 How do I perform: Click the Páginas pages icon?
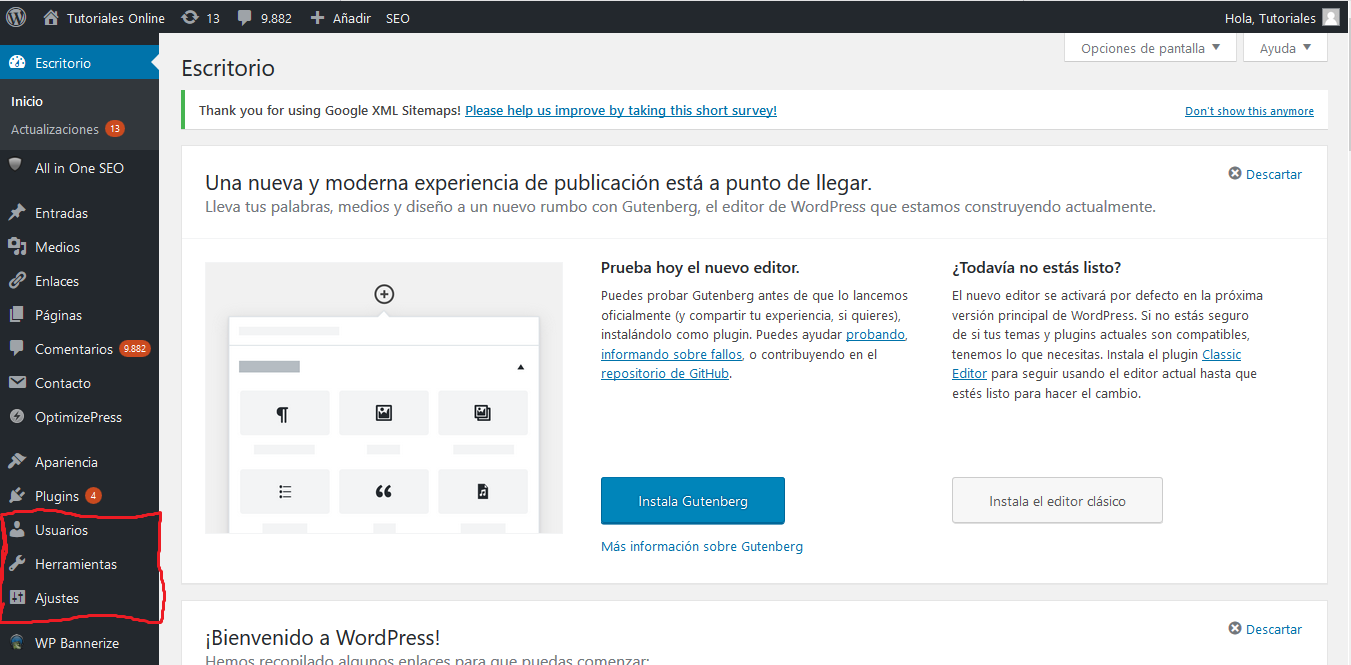click(16, 315)
